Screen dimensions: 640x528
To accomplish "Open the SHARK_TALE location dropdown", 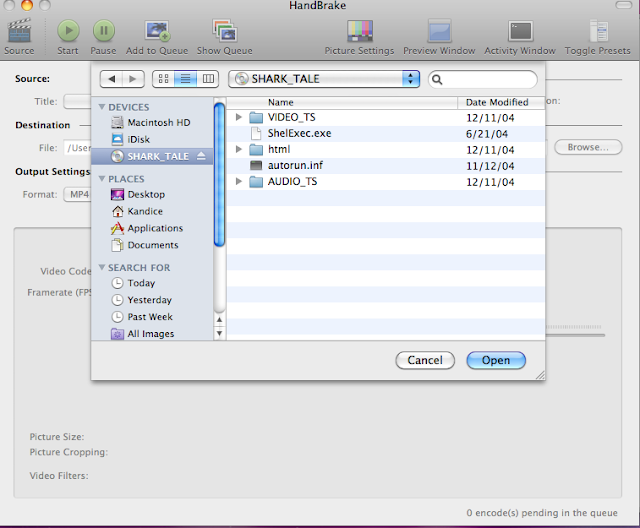I will click(x=324, y=79).
